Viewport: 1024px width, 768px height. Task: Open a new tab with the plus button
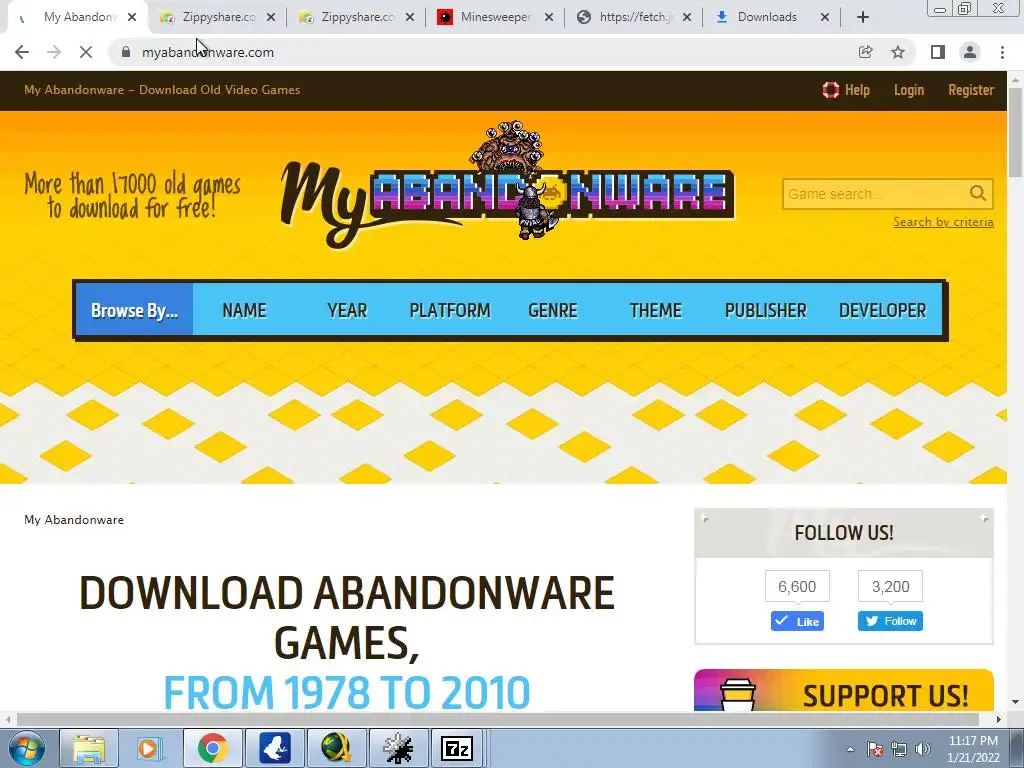point(863,18)
